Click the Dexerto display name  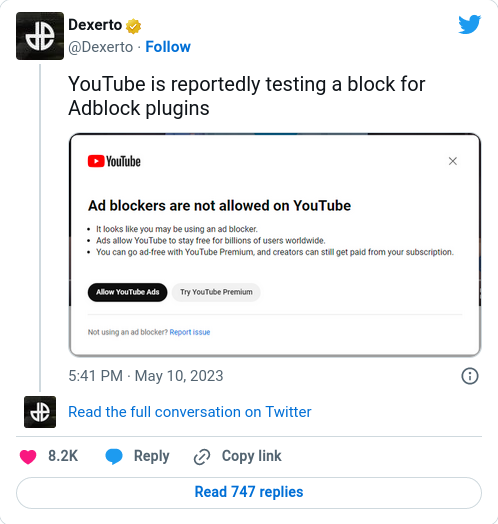point(95,25)
